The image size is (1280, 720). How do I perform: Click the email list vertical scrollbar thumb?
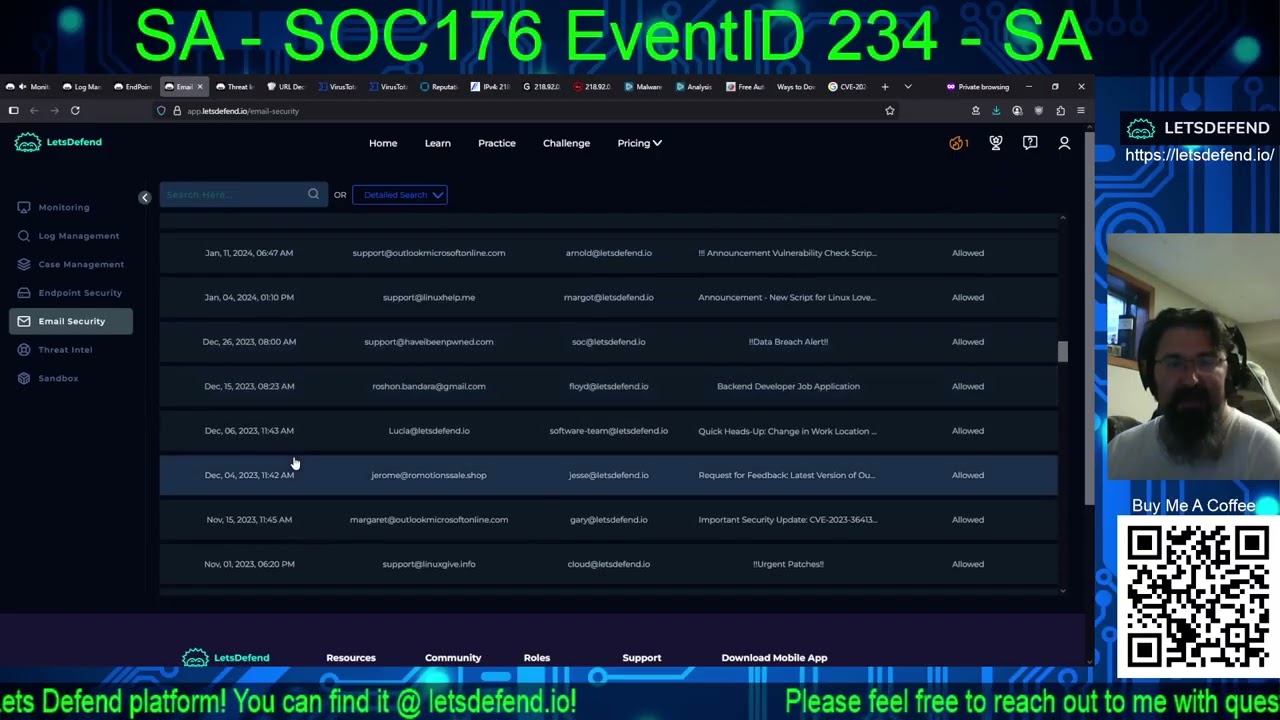pyautogui.click(x=1062, y=352)
